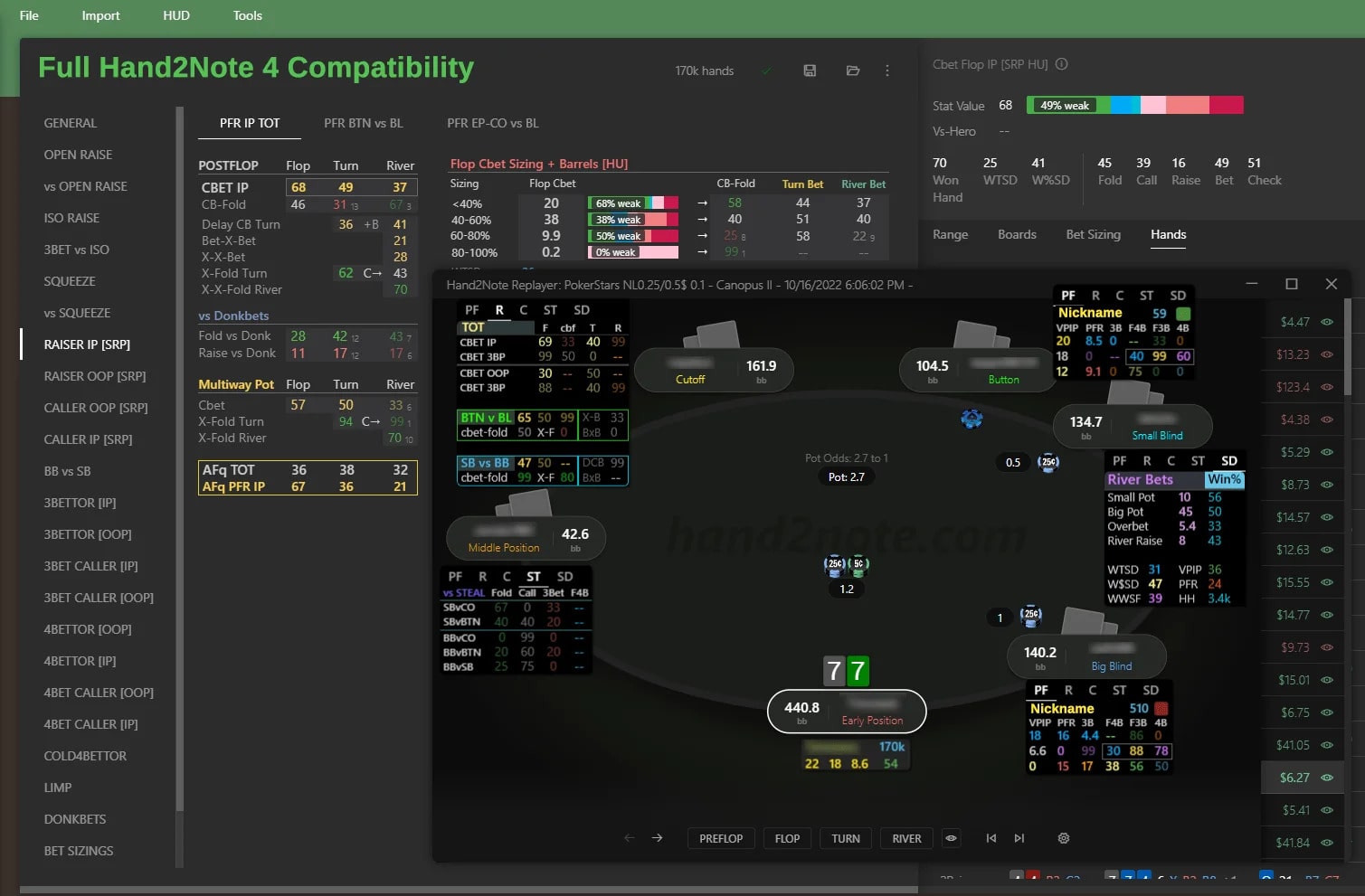1365x896 pixels.
Task: Select SQUEEZE in the sidebar
Action: click(70, 281)
